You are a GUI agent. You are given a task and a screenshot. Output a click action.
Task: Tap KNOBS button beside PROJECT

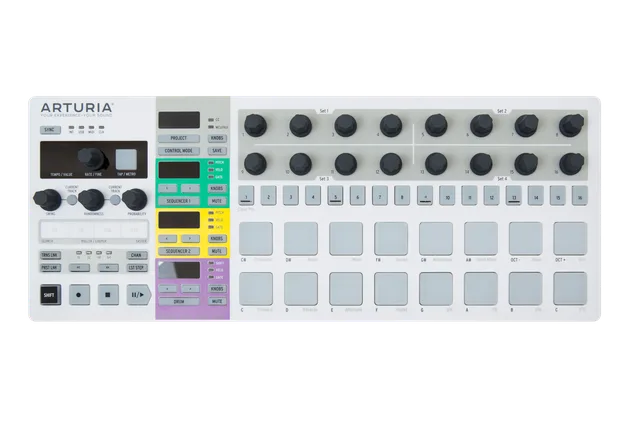[217, 138]
